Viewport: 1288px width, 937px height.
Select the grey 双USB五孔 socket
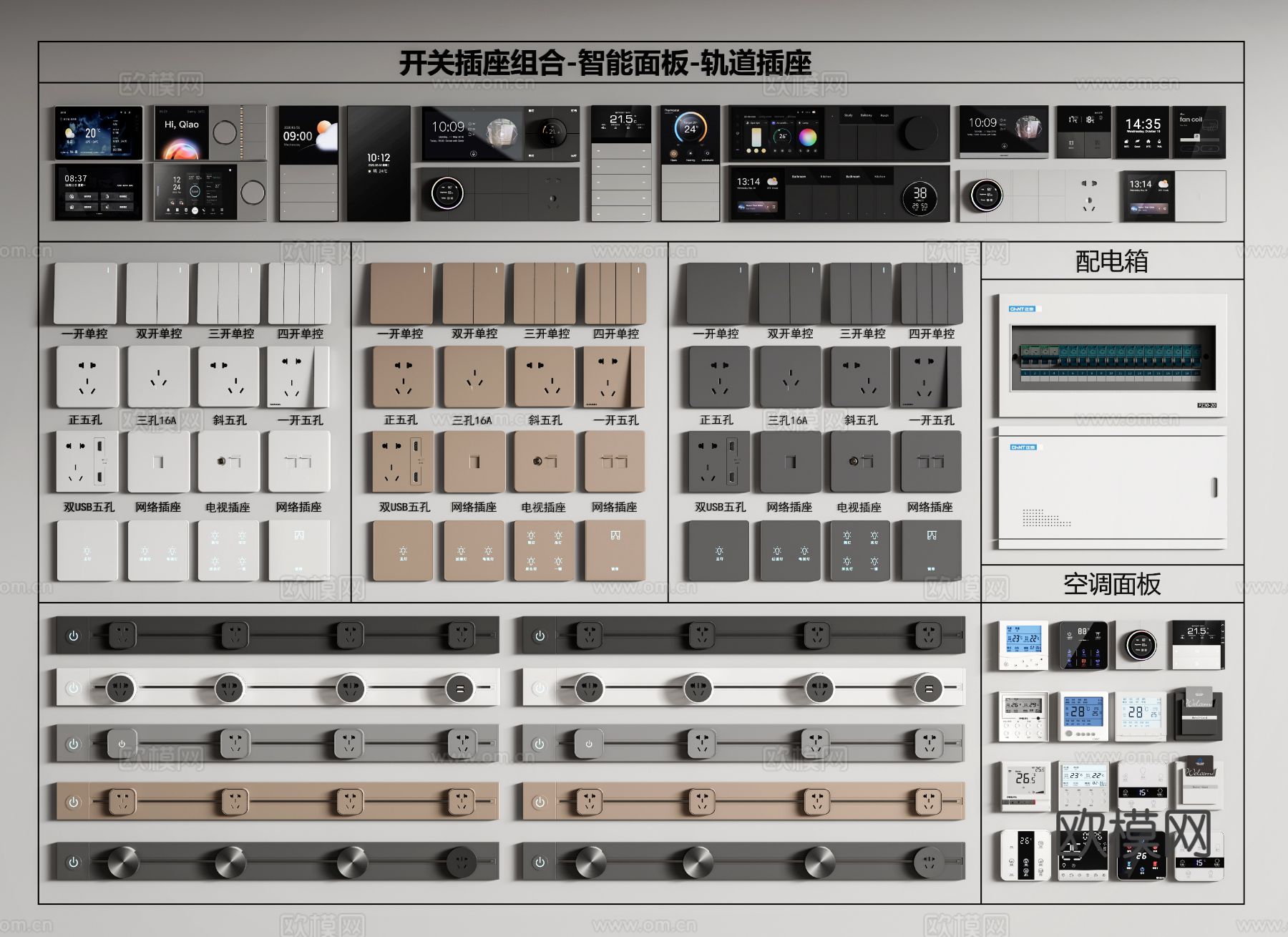coord(718,462)
